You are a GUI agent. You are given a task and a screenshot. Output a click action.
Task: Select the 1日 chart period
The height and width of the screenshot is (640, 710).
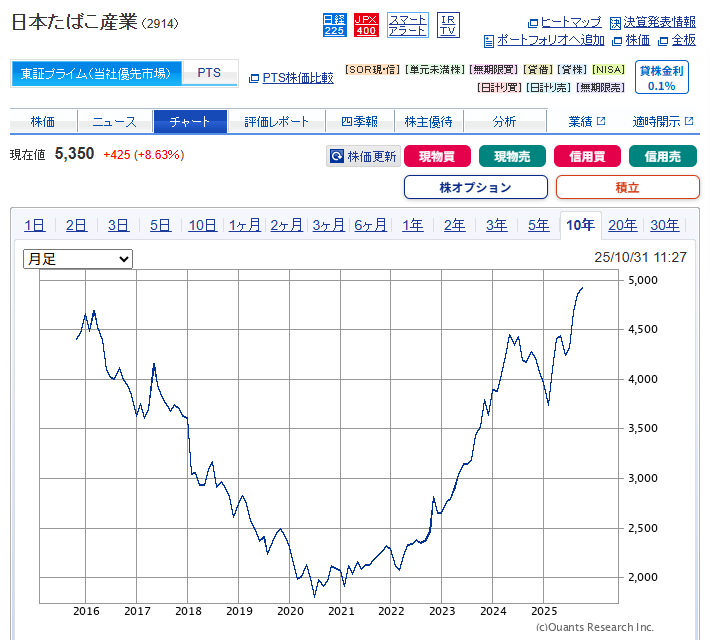(x=34, y=225)
